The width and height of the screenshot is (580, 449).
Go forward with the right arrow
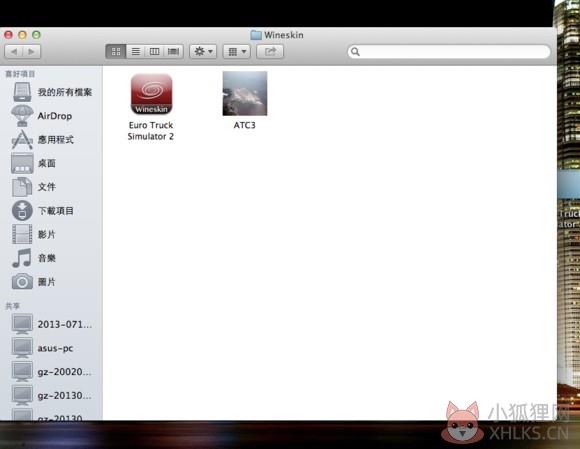click(32, 51)
